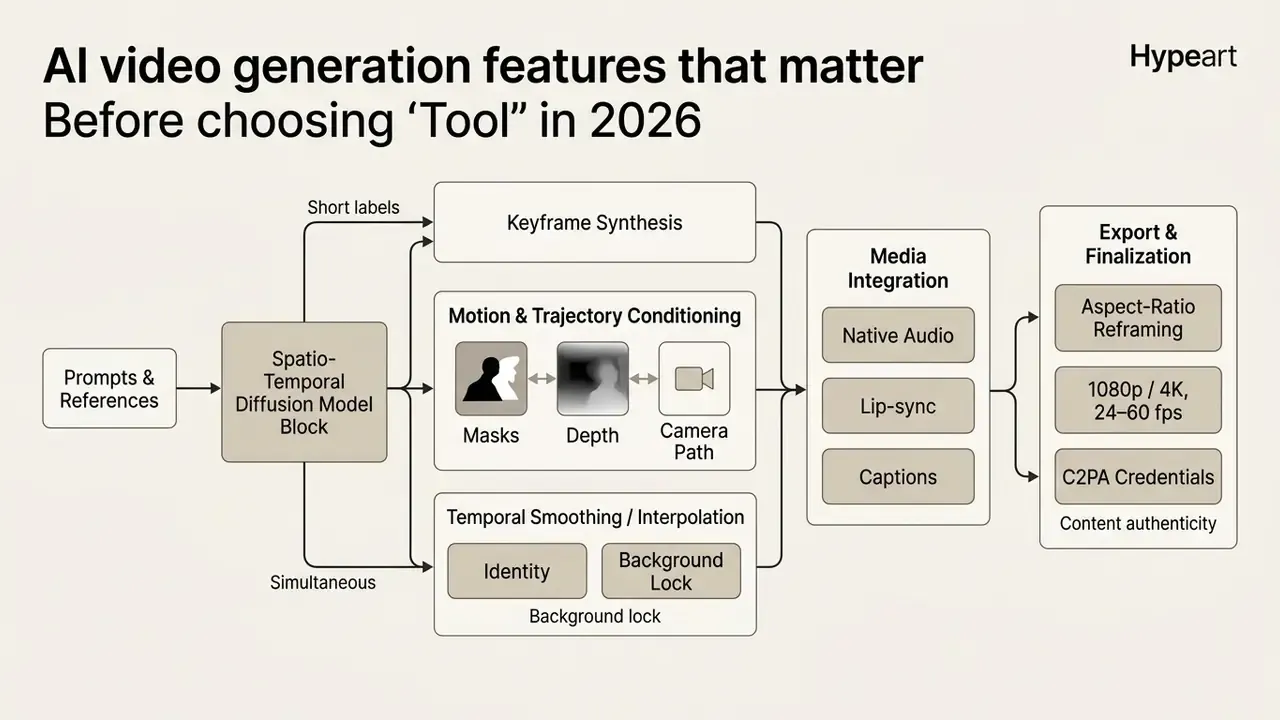Click the "Masks" text label
Screen dimensions: 1280x720
[491, 435]
